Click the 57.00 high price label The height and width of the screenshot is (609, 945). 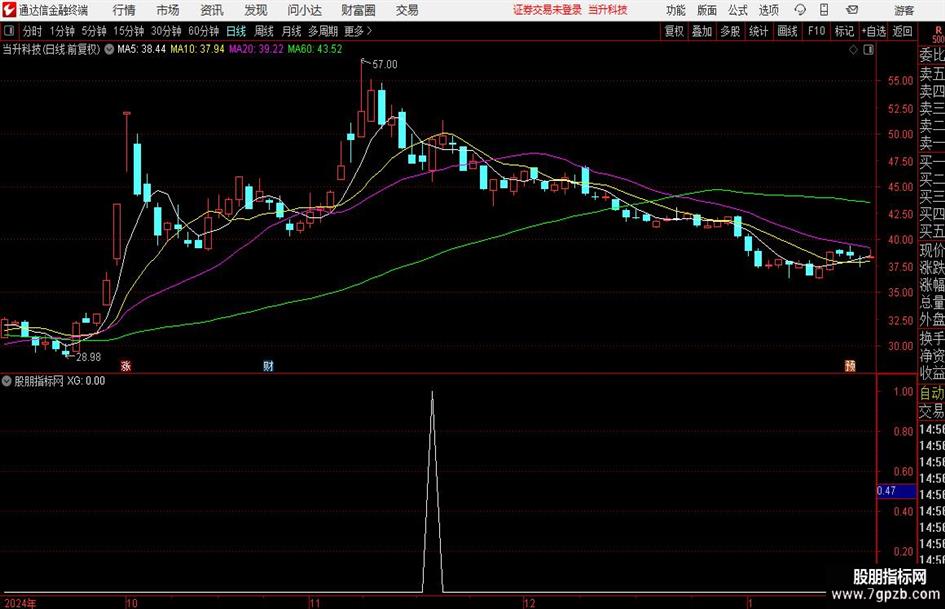click(385, 65)
